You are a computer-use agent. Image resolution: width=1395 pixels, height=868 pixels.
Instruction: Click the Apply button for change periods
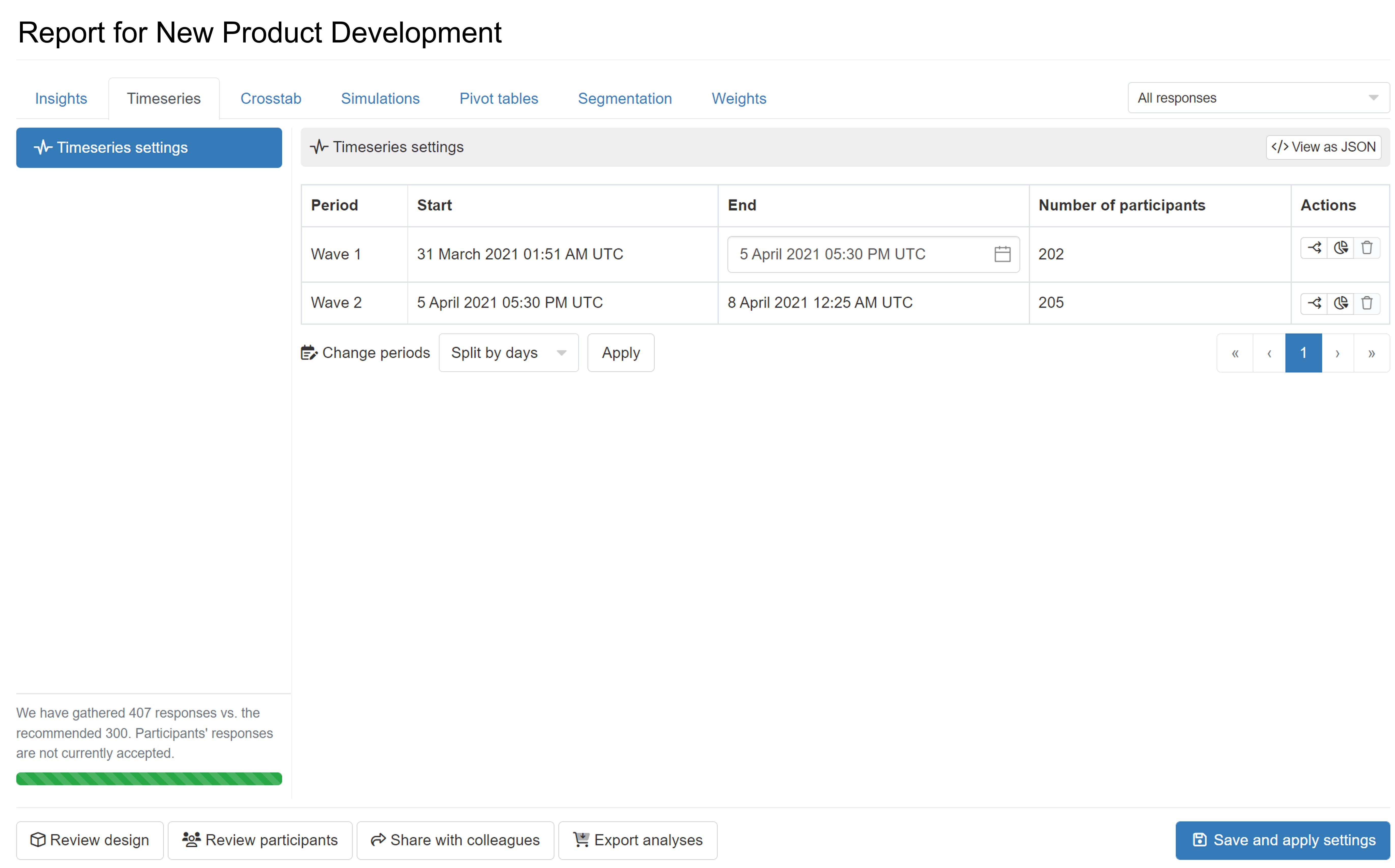coord(621,353)
